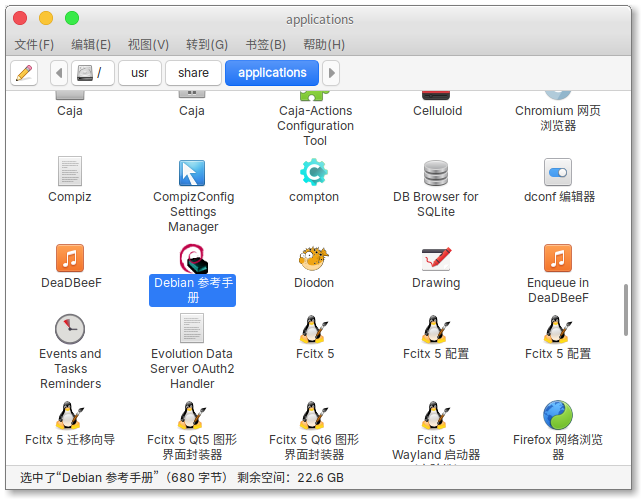Click the green maximize window button
This screenshot has height=499, width=641.
(72, 18)
